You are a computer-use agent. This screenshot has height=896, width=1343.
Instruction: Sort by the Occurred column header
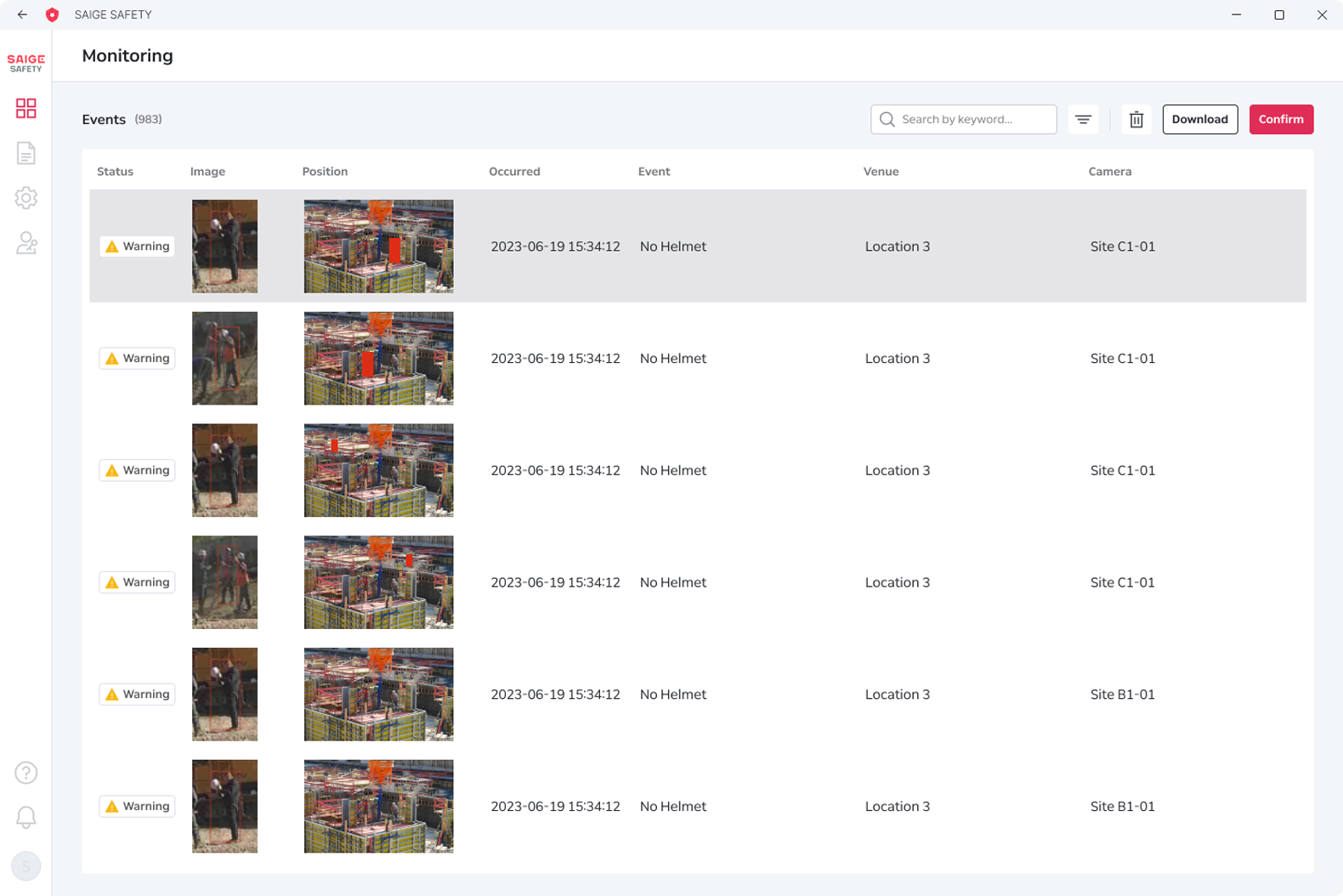click(x=514, y=172)
